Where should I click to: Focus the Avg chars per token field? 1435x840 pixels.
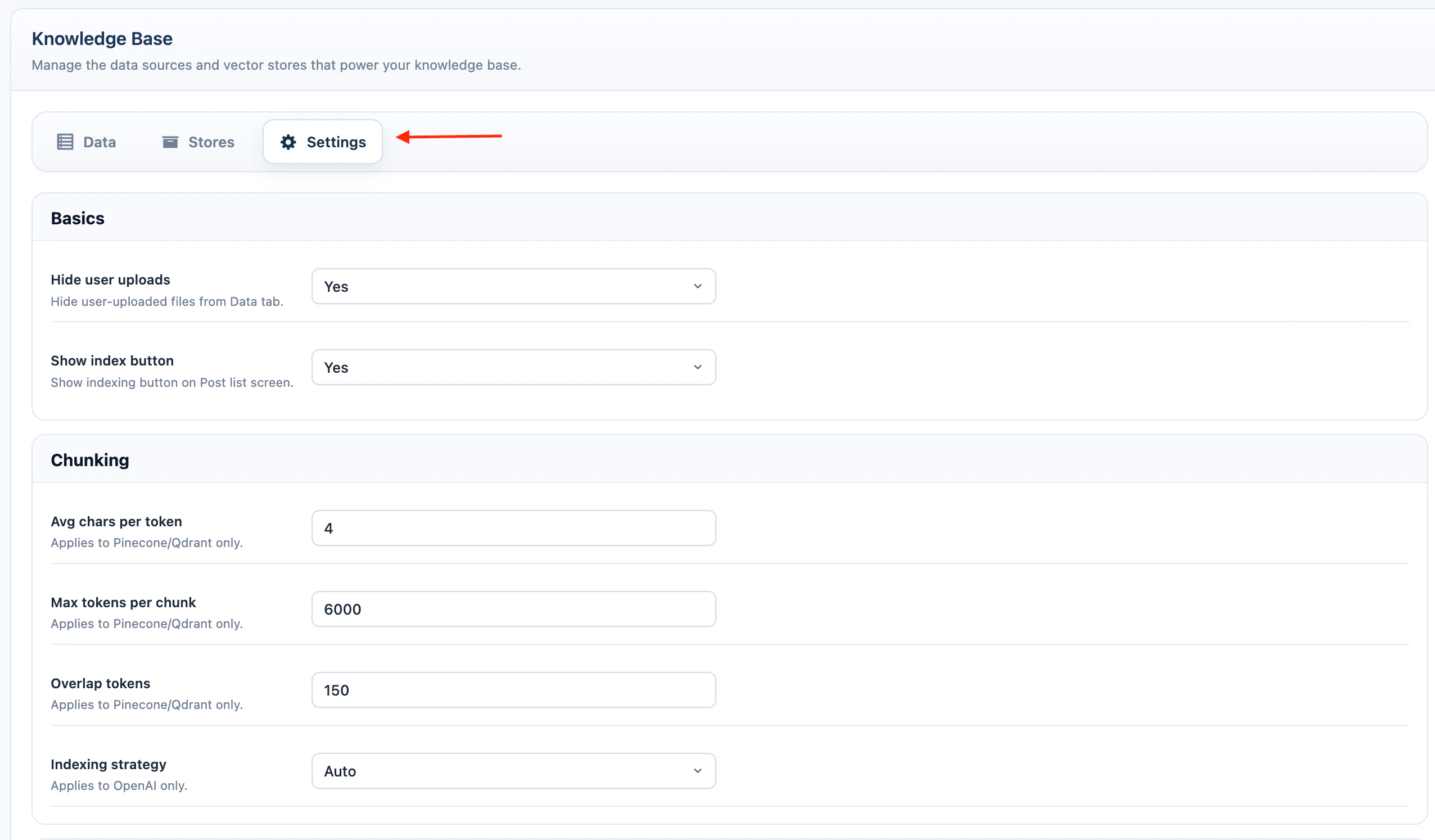point(513,529)
